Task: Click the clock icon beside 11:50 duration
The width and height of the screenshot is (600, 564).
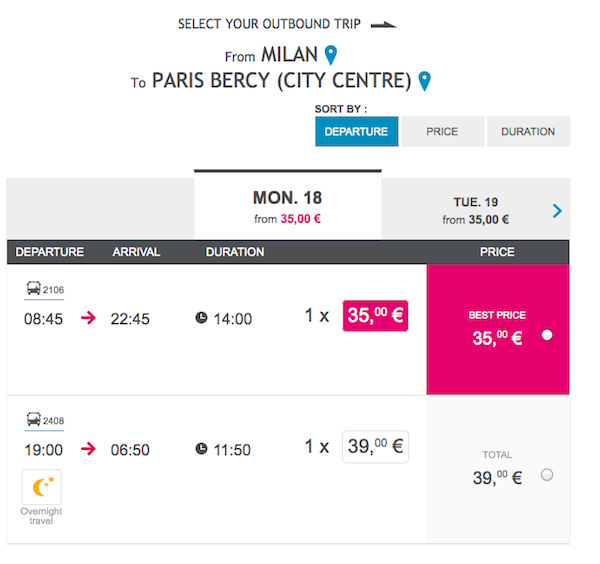Action: (201, 448)
